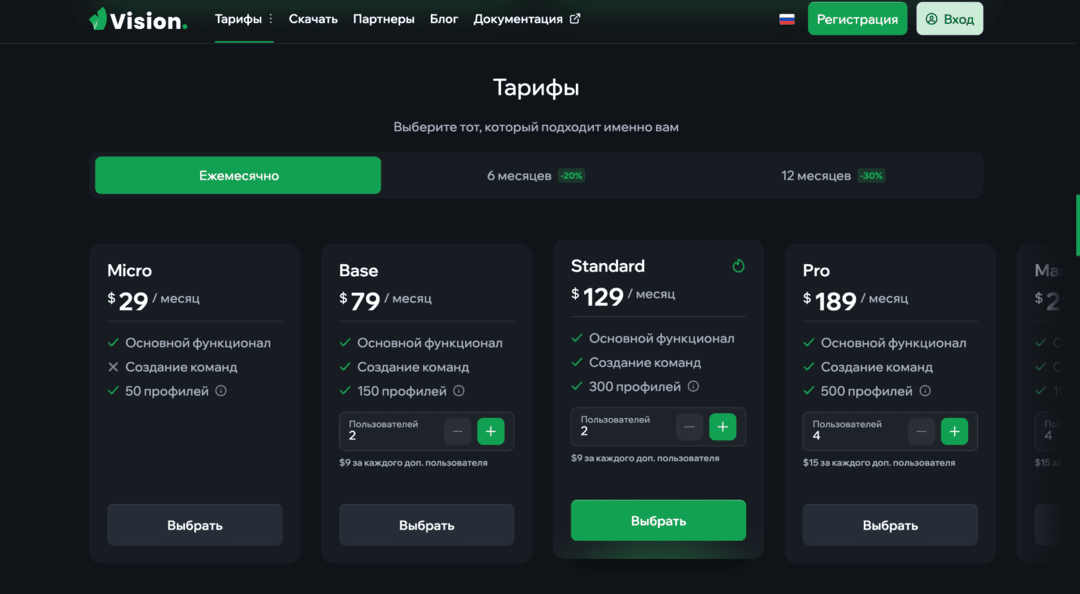The width and height of the screenshot is (1080, 594).
Task: Switch to 12 месяцев billing
Action: [833, 176]
